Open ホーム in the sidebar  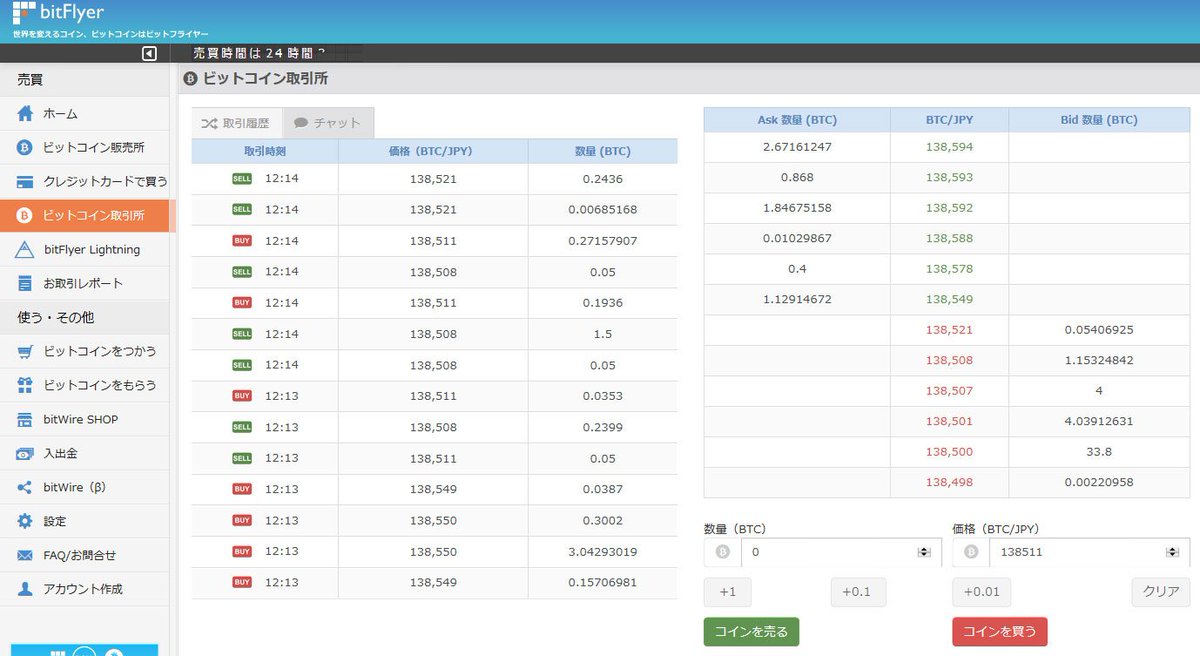coord(85,114)
